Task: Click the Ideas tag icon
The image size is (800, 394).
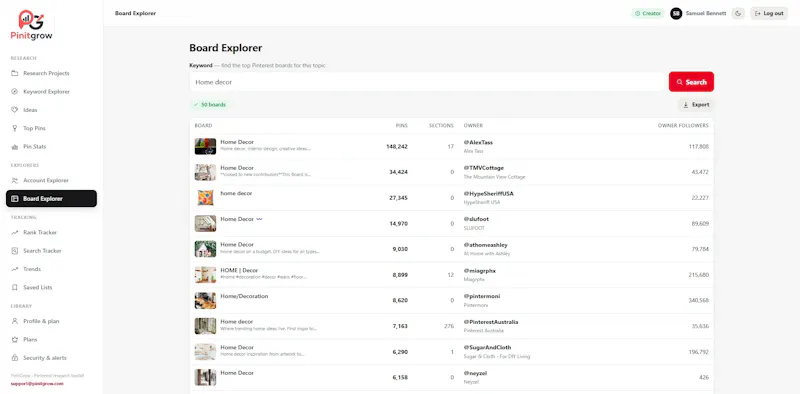Action: point(14,110)
